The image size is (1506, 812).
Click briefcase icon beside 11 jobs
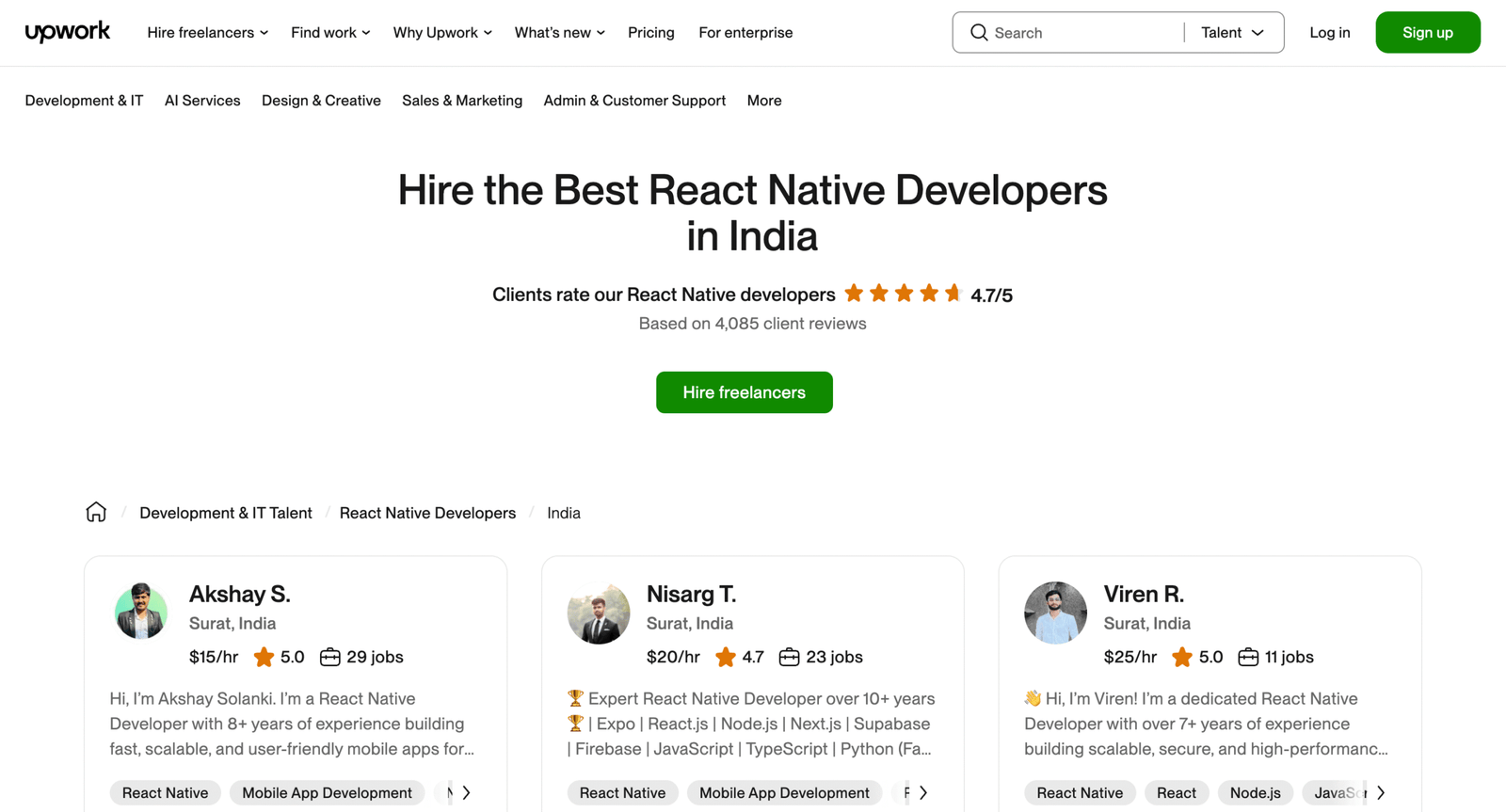(x=1248, y=657)
